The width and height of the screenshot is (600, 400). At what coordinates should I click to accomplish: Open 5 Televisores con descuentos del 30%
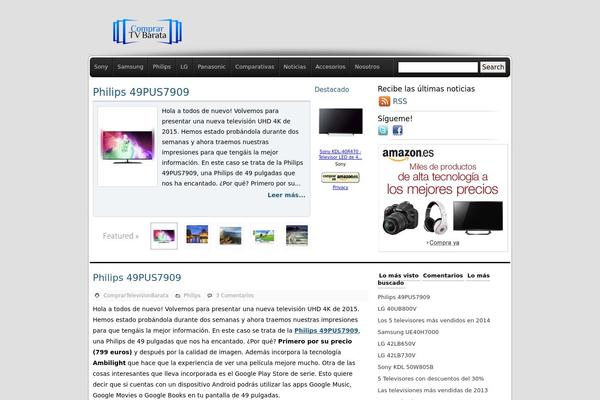tap(430, 379)
